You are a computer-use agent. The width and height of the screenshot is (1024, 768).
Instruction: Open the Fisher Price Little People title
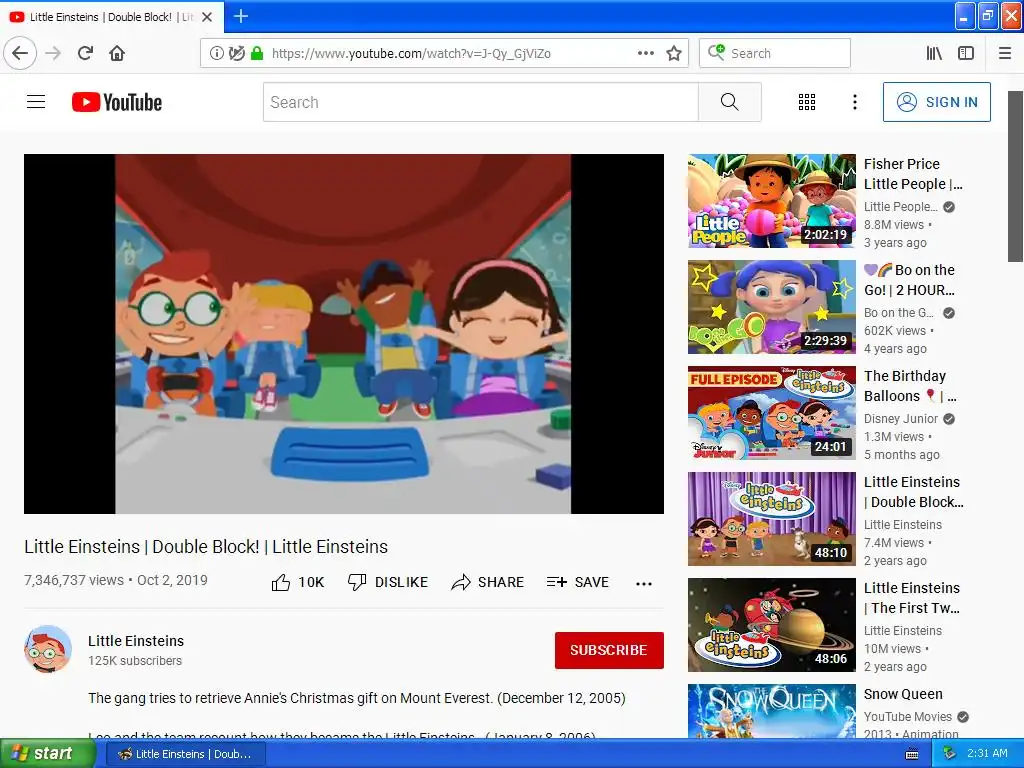coord(913,174)
